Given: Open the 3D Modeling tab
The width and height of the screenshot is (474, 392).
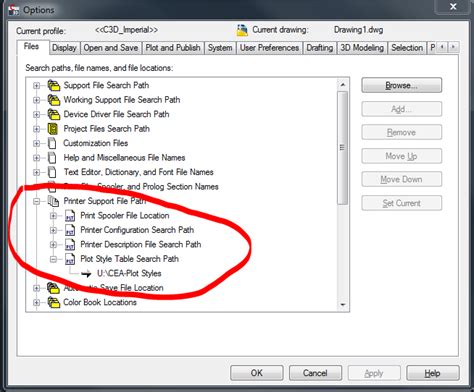Looking at the screenshot, I should (362, 48).
